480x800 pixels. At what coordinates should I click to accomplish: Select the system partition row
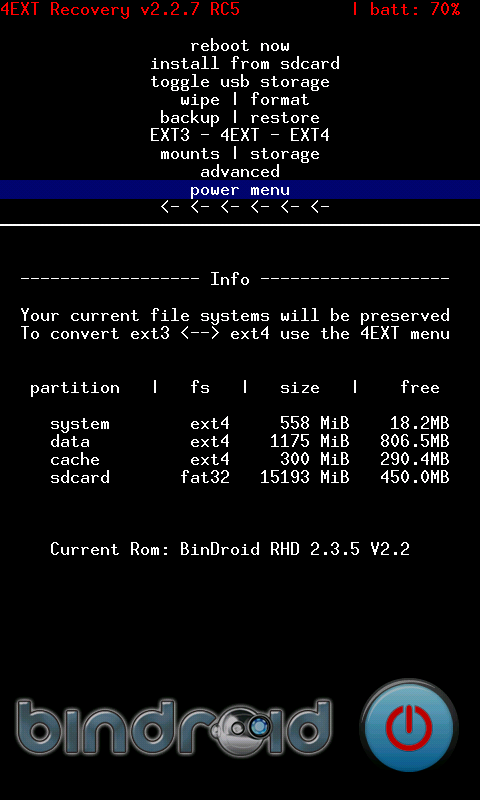coord(249,423)
